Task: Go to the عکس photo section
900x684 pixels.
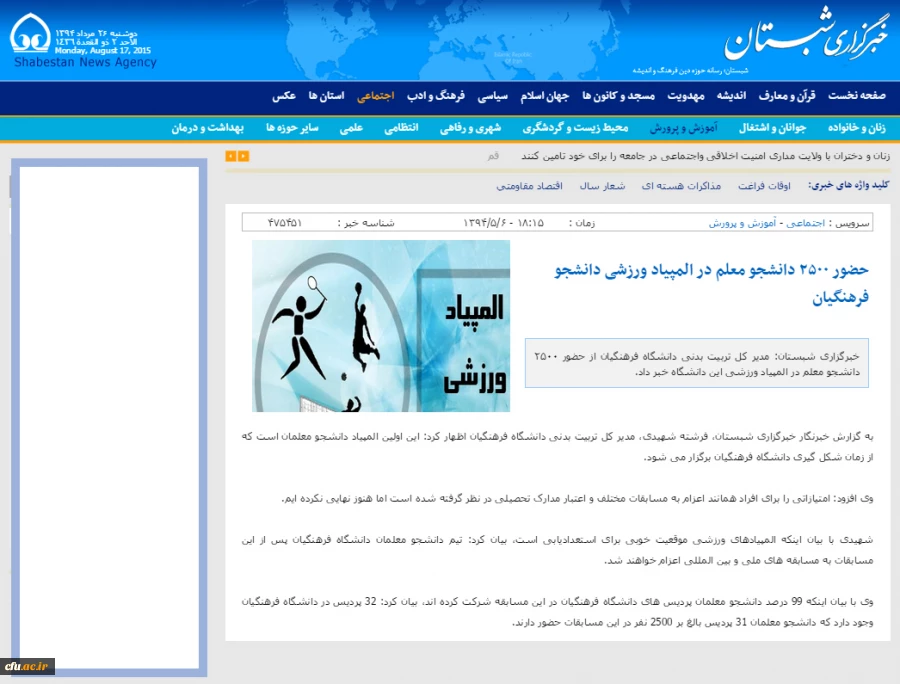Action: point(284,96)
